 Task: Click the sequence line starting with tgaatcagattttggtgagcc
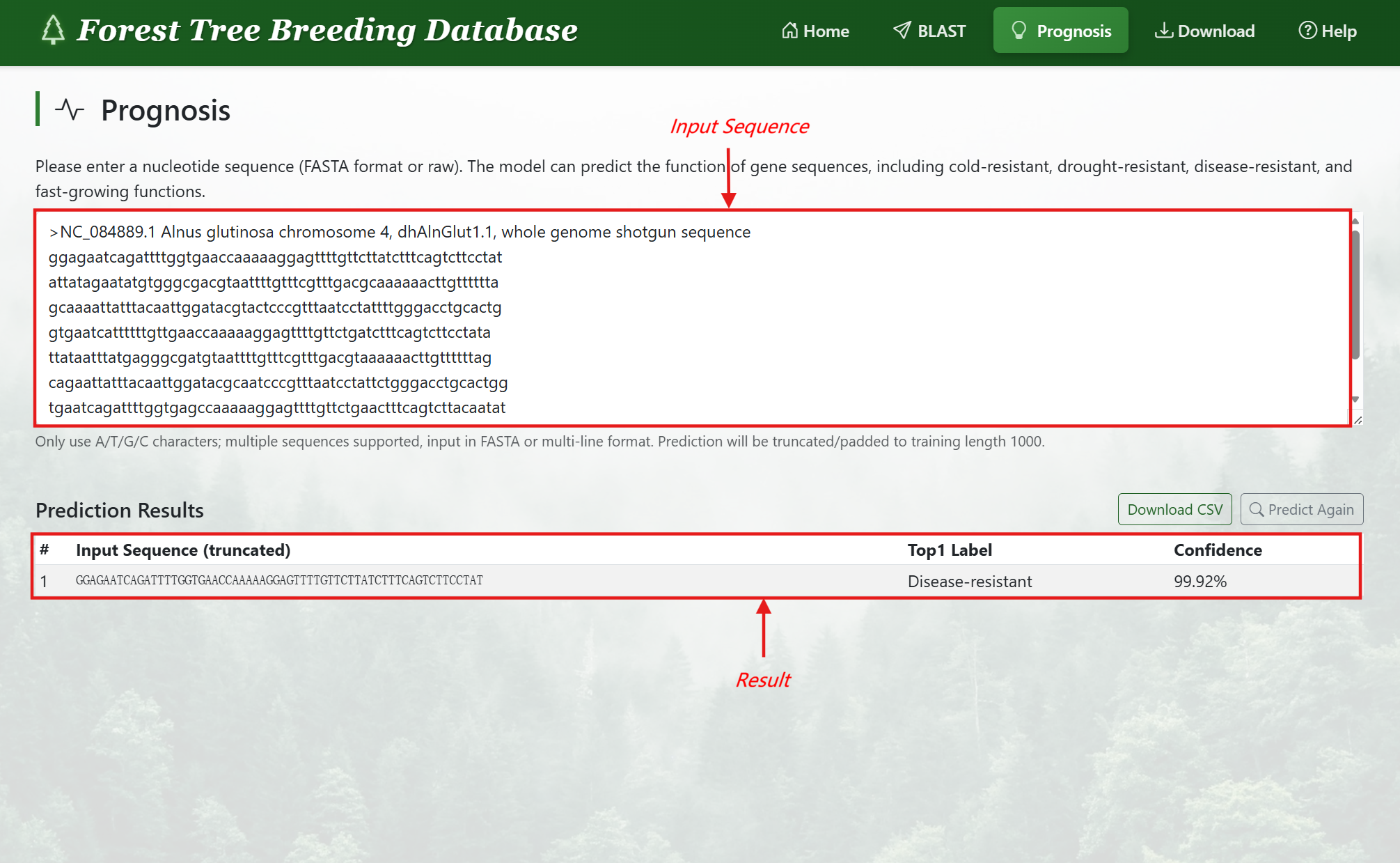click(x=277, y=407)
